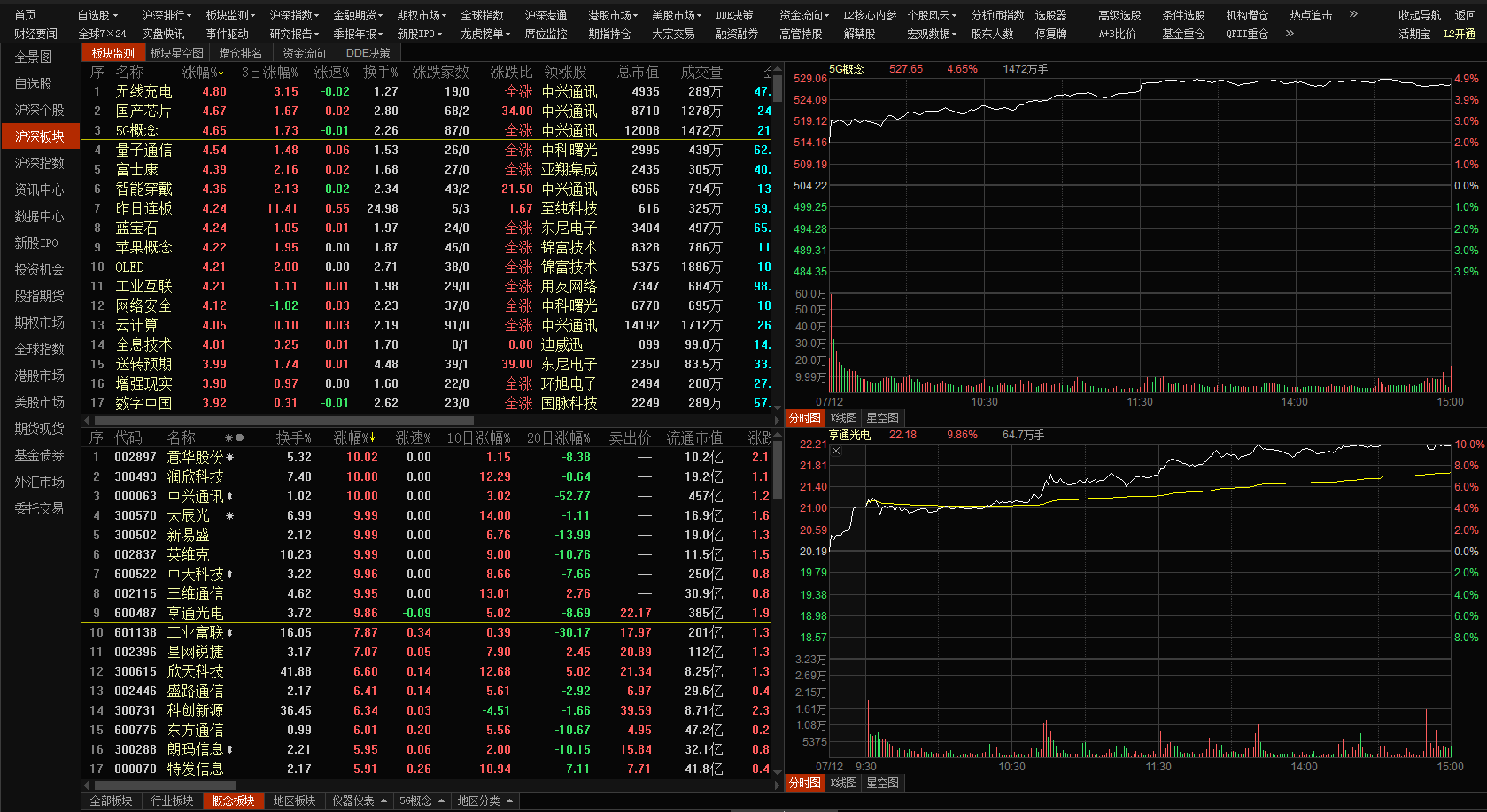Open 数据中心 in the left sidebar
Viewport: 1487px width, 812px height.
[x=40, y=216]
